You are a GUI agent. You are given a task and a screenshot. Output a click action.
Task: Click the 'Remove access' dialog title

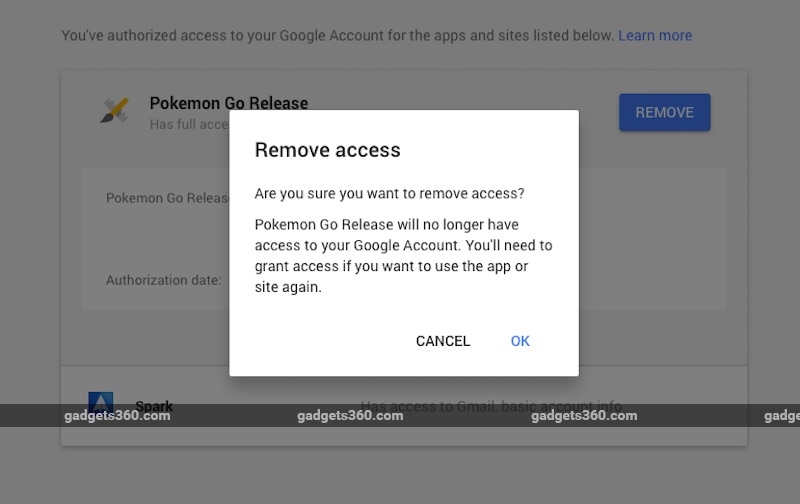coord(328,150)
